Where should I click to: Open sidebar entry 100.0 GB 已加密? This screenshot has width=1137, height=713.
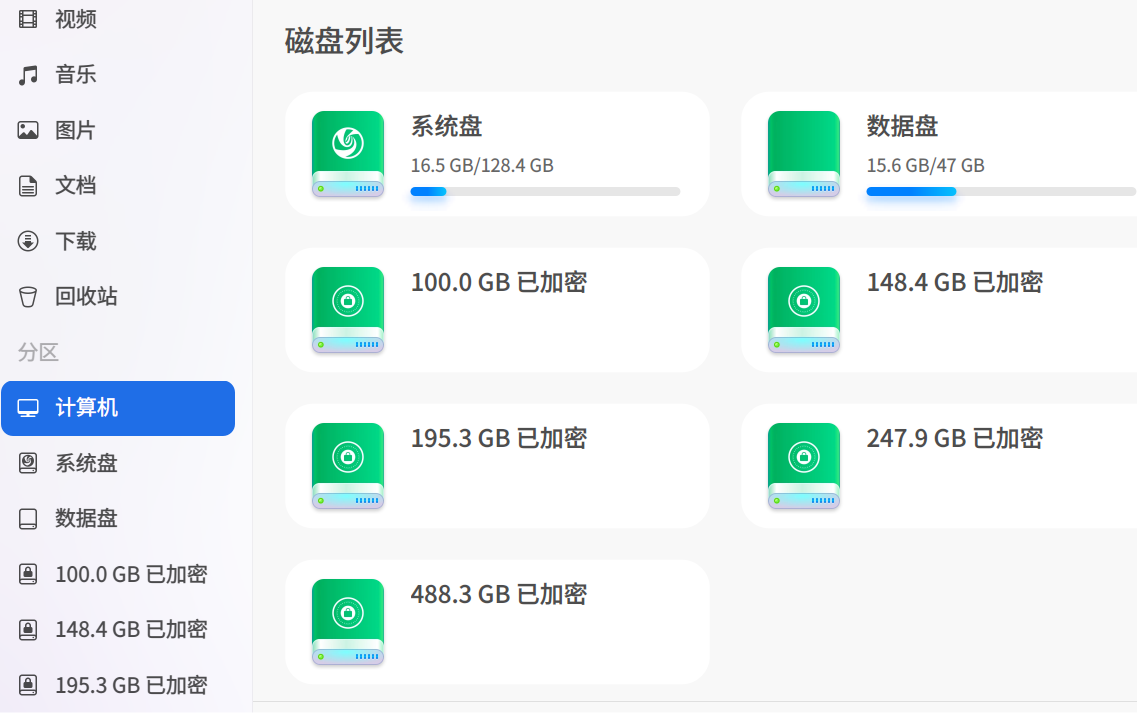117,574
